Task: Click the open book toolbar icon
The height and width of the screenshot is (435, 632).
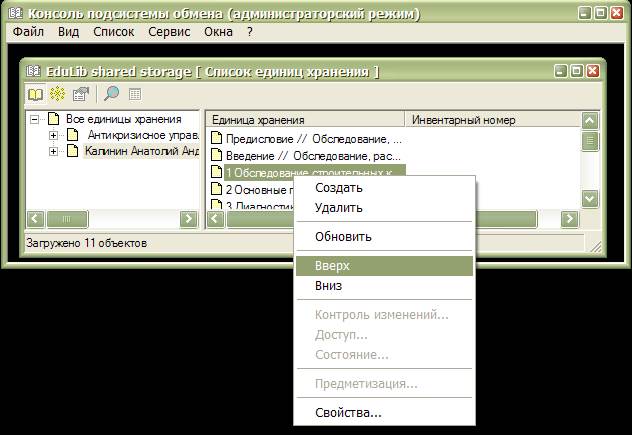Action: coord(36,94)
